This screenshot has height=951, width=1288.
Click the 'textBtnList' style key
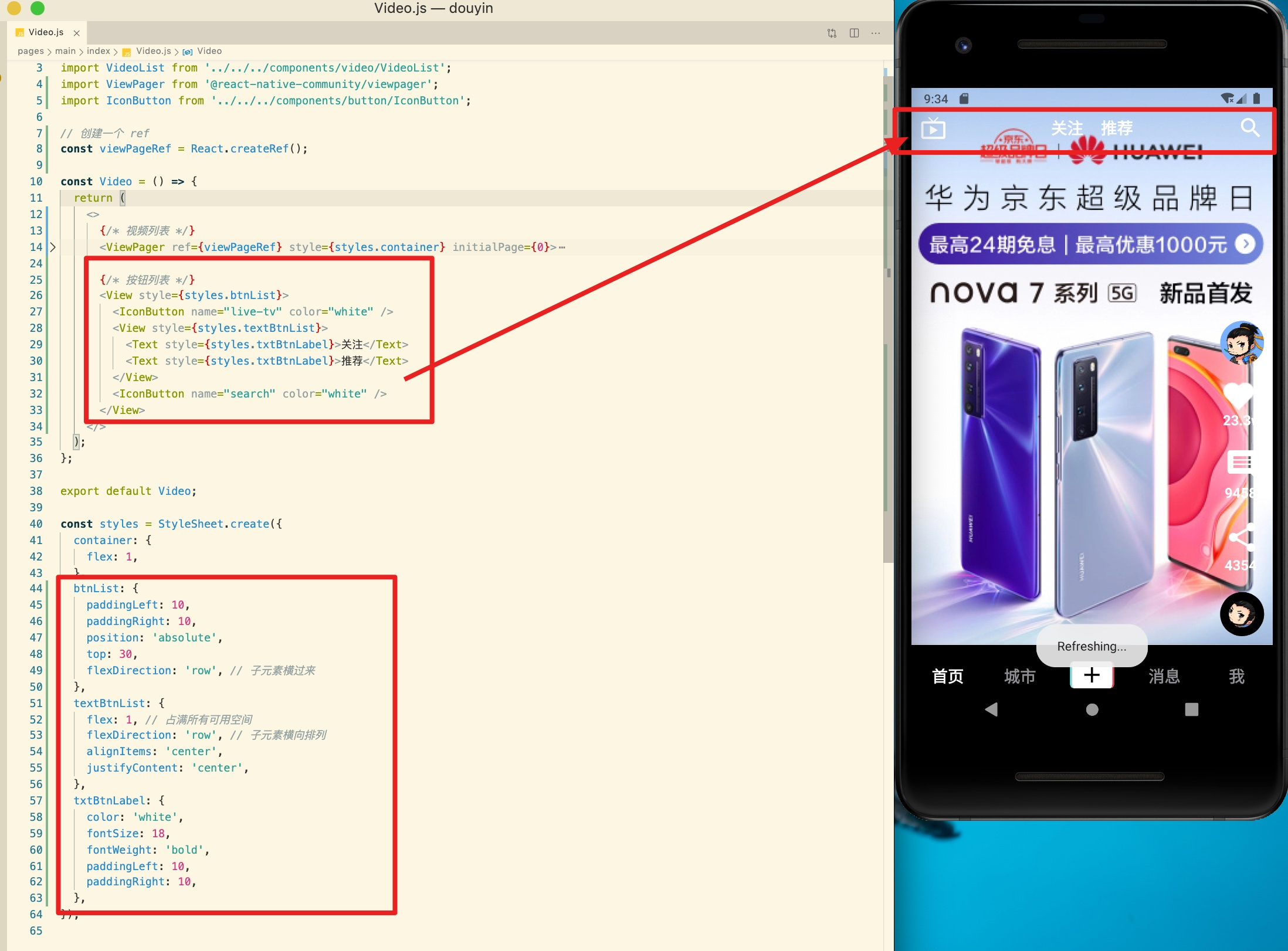(x=109, y=703)
